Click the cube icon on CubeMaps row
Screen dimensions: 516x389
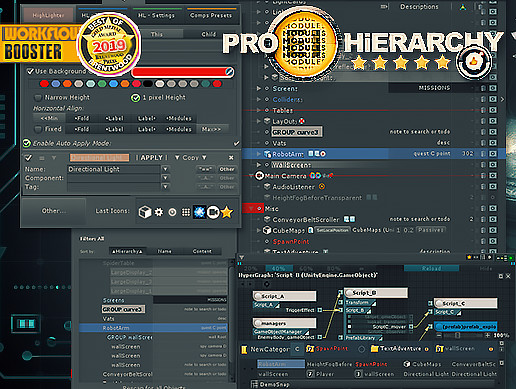267,230
